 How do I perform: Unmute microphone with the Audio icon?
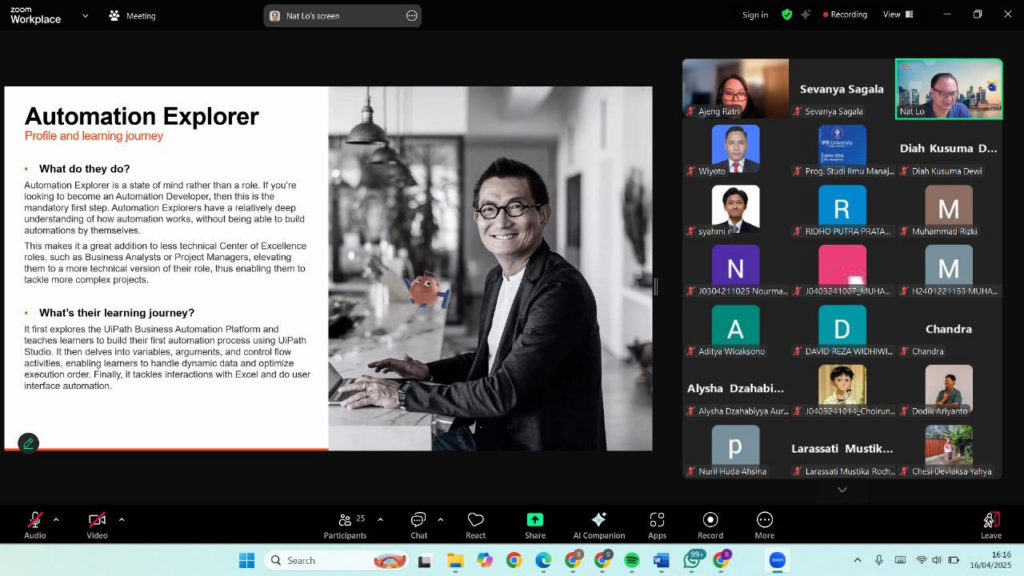(35, 525)
